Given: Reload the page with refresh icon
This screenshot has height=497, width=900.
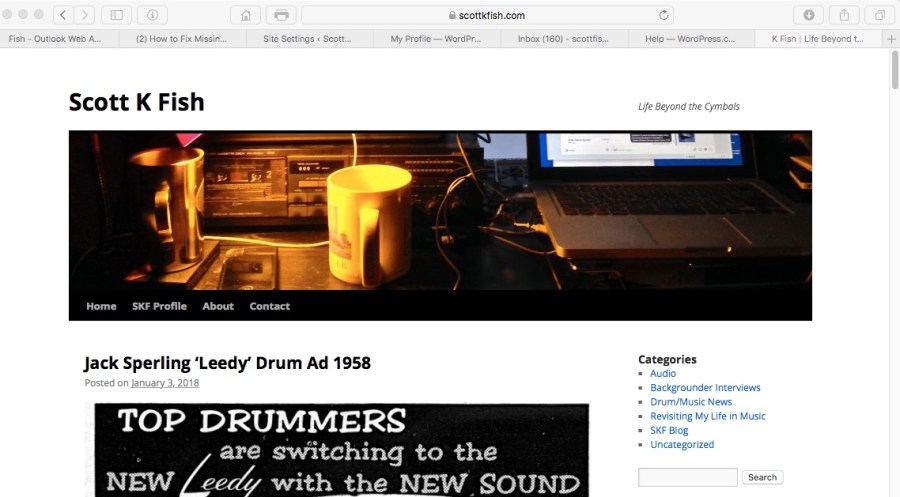Looking at the screenshot, I should tap(663, 15).
